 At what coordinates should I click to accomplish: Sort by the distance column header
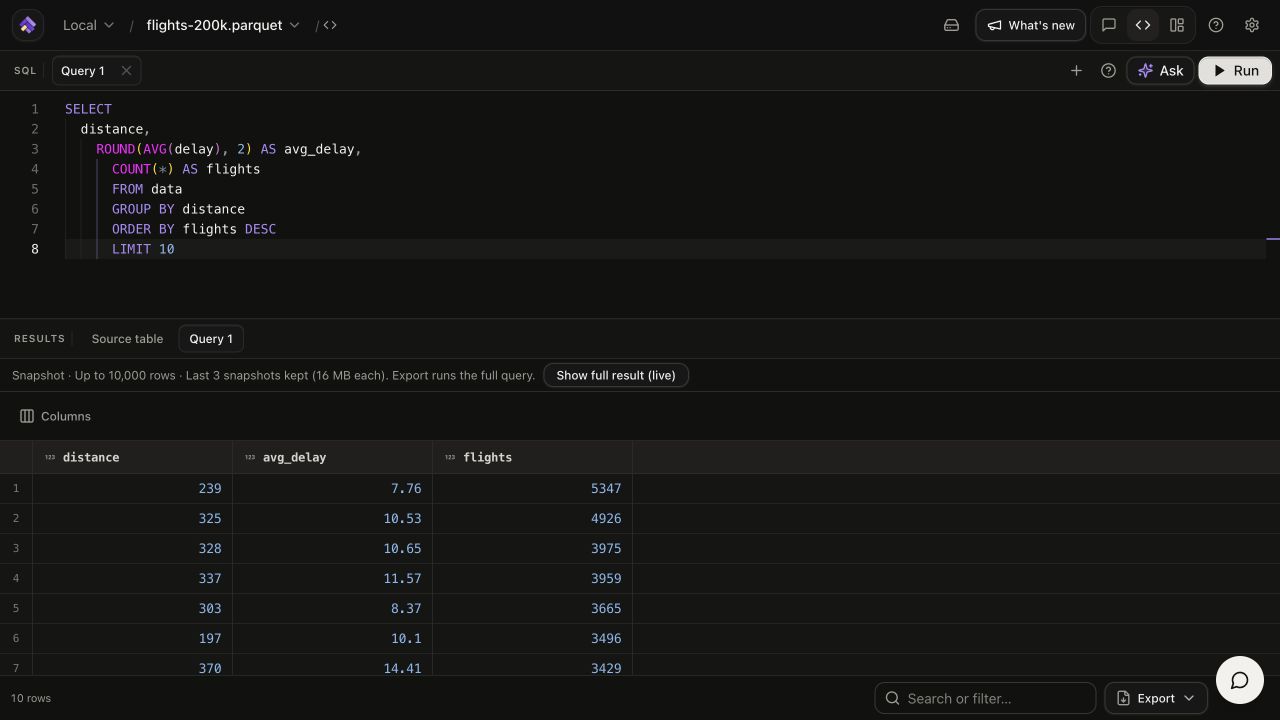tap(133, 457)
